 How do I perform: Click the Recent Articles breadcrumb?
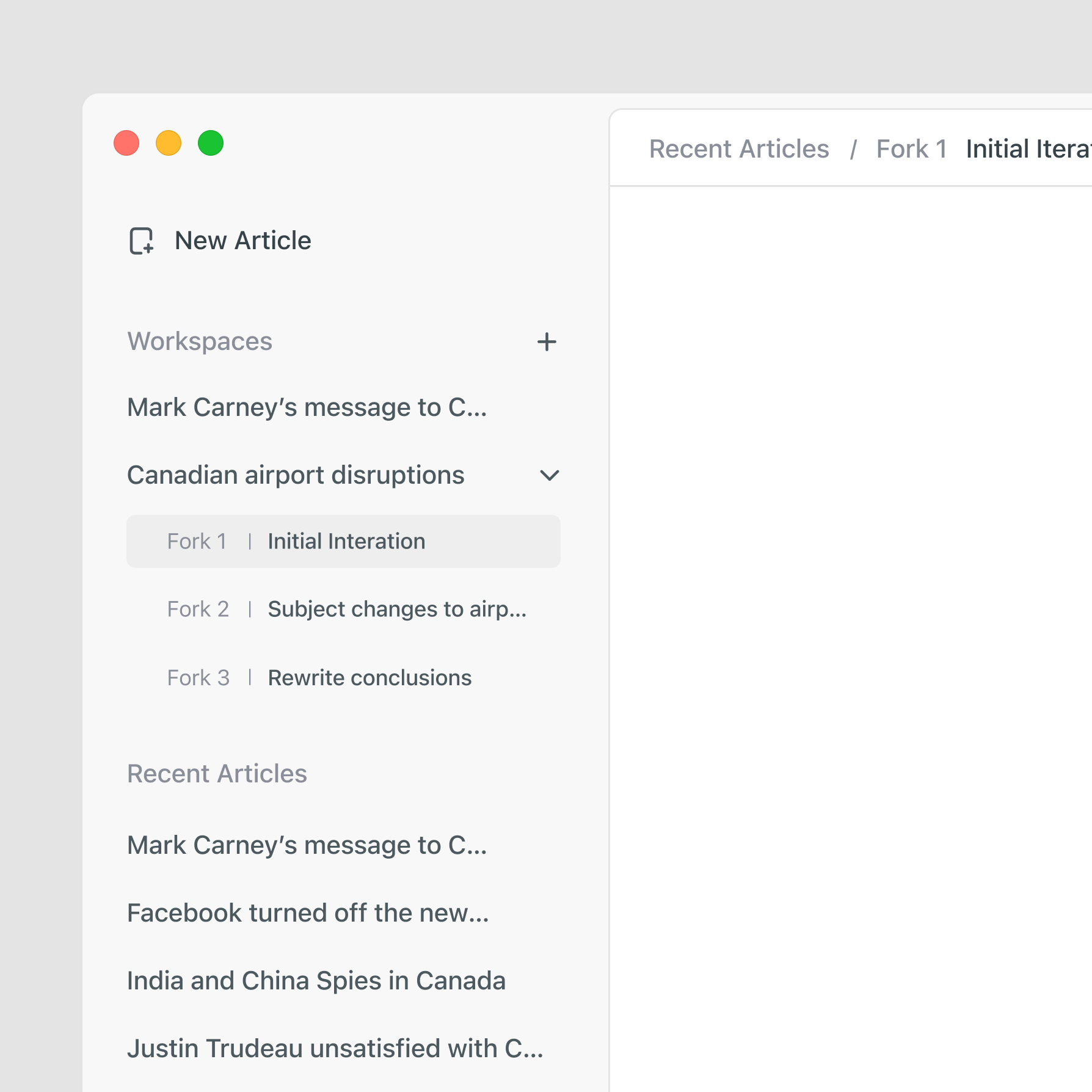point(738,149)
